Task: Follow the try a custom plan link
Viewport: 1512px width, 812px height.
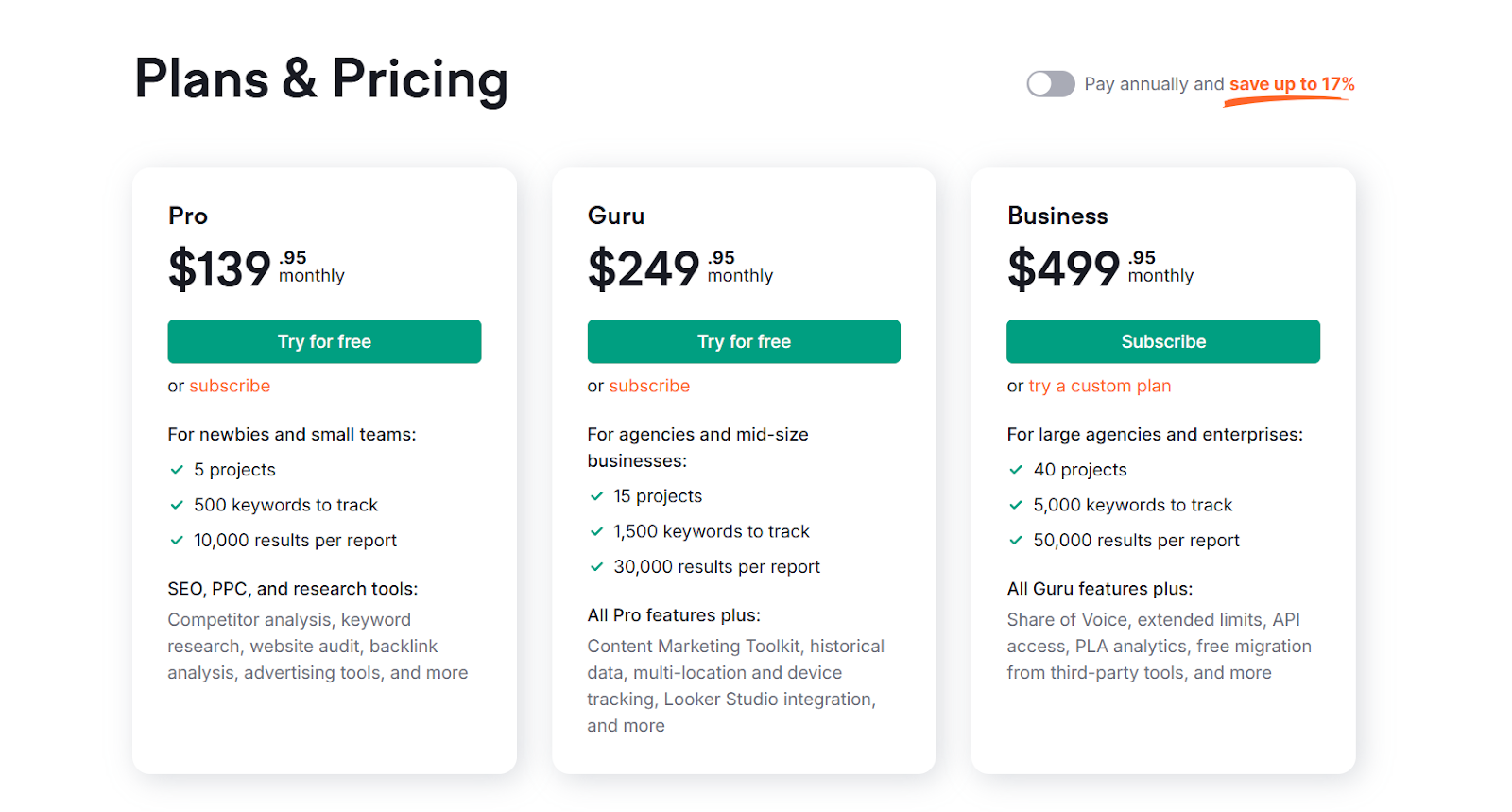Action: click(1100, 386)
